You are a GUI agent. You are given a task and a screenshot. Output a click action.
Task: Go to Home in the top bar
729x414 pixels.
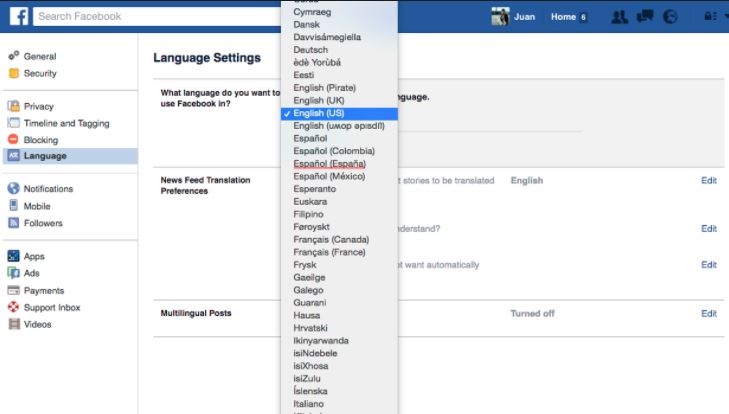coord(563,17)
